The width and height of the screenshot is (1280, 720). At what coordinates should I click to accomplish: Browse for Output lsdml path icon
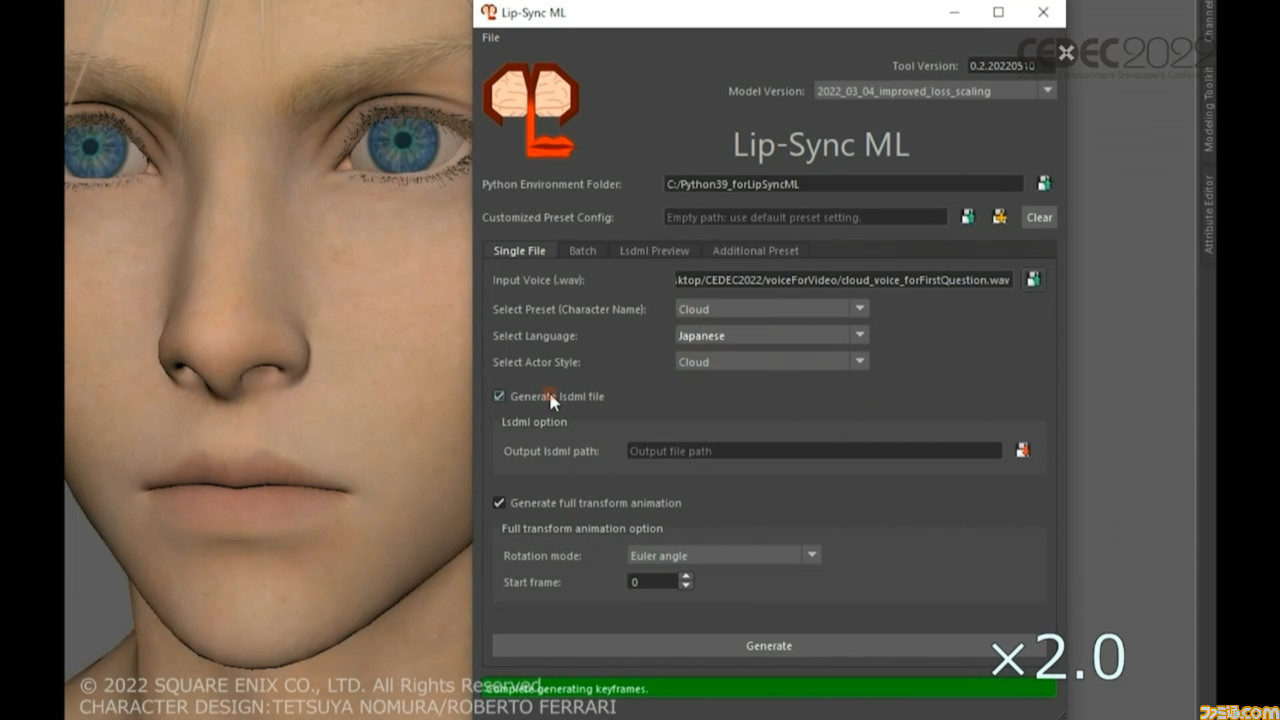point(1022,451)
